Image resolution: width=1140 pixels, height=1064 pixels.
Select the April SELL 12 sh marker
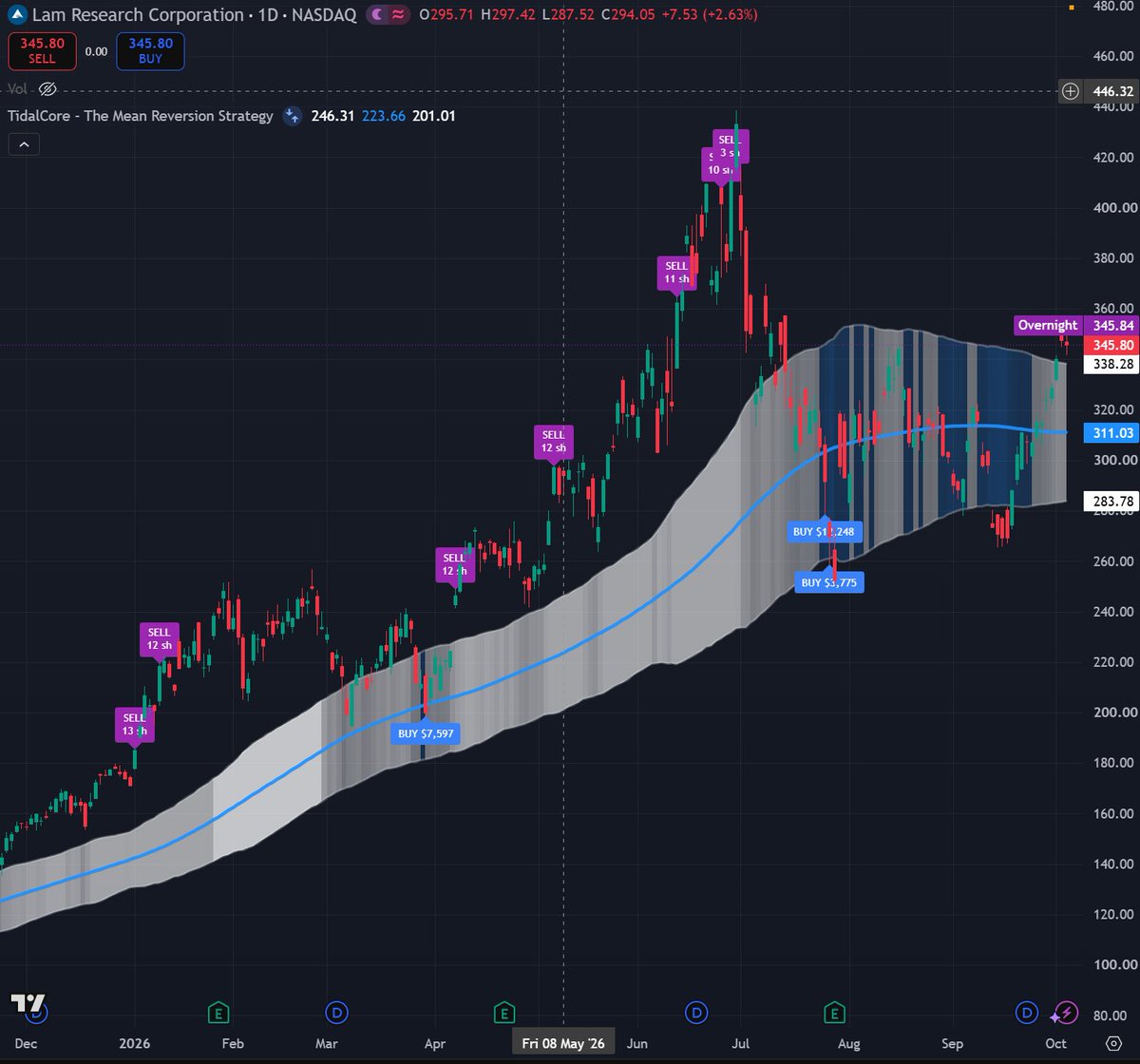(454, 564)
